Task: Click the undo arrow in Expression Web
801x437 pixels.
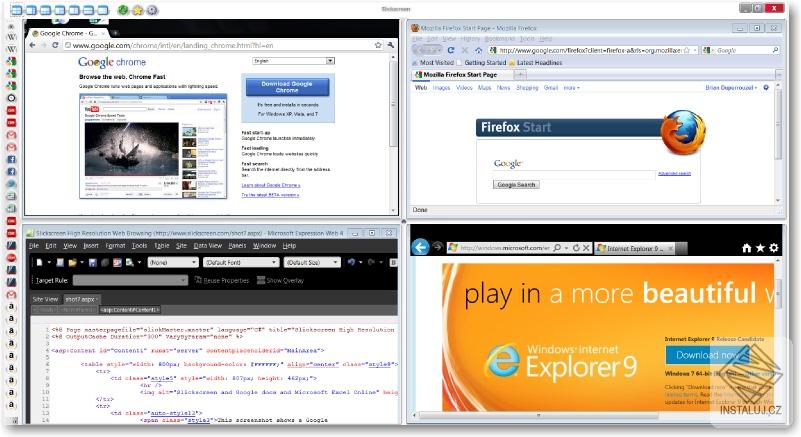Action: point(351,262)
